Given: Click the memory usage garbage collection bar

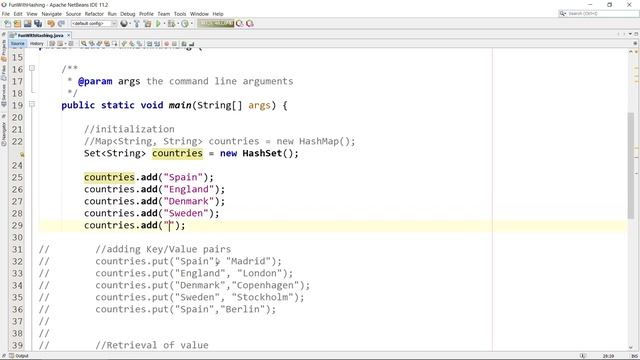Looking at the screenshot, I should (216, 23).
